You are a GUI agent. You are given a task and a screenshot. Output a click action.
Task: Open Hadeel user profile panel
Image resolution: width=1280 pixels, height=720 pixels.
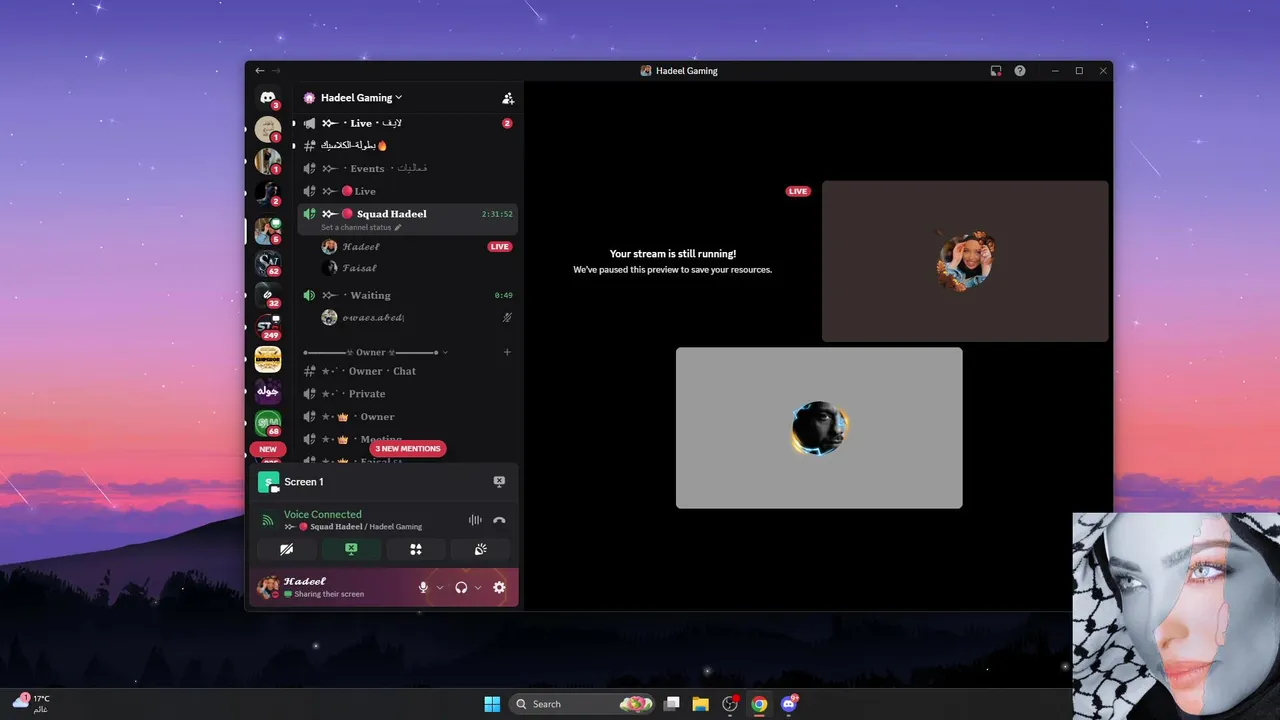(330, 587)
